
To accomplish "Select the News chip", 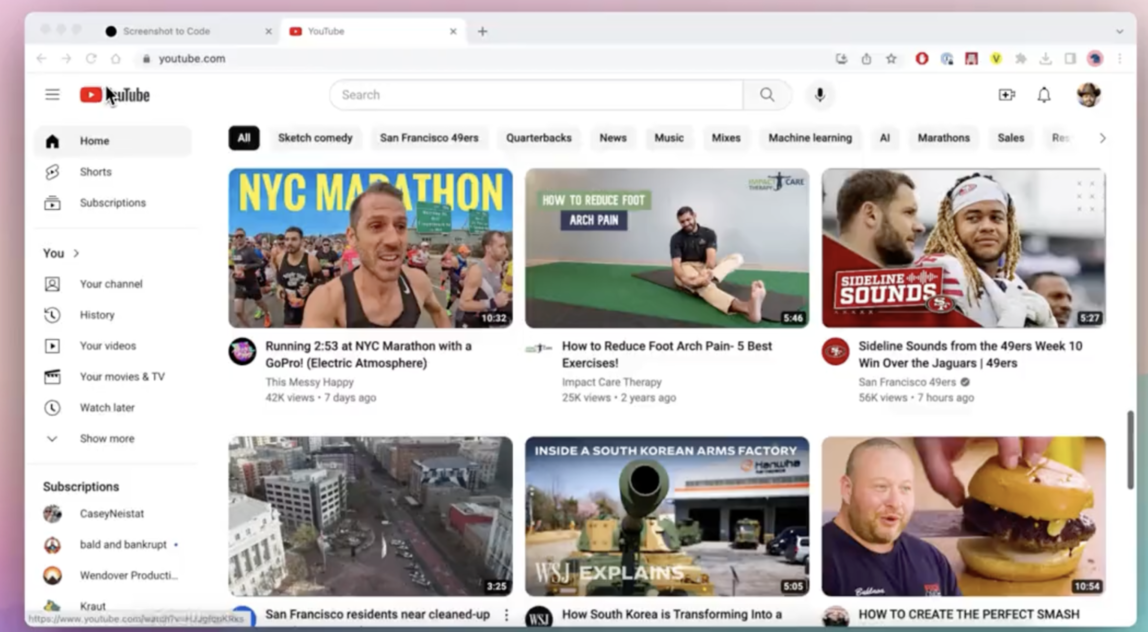I will (x=613, y=138).
